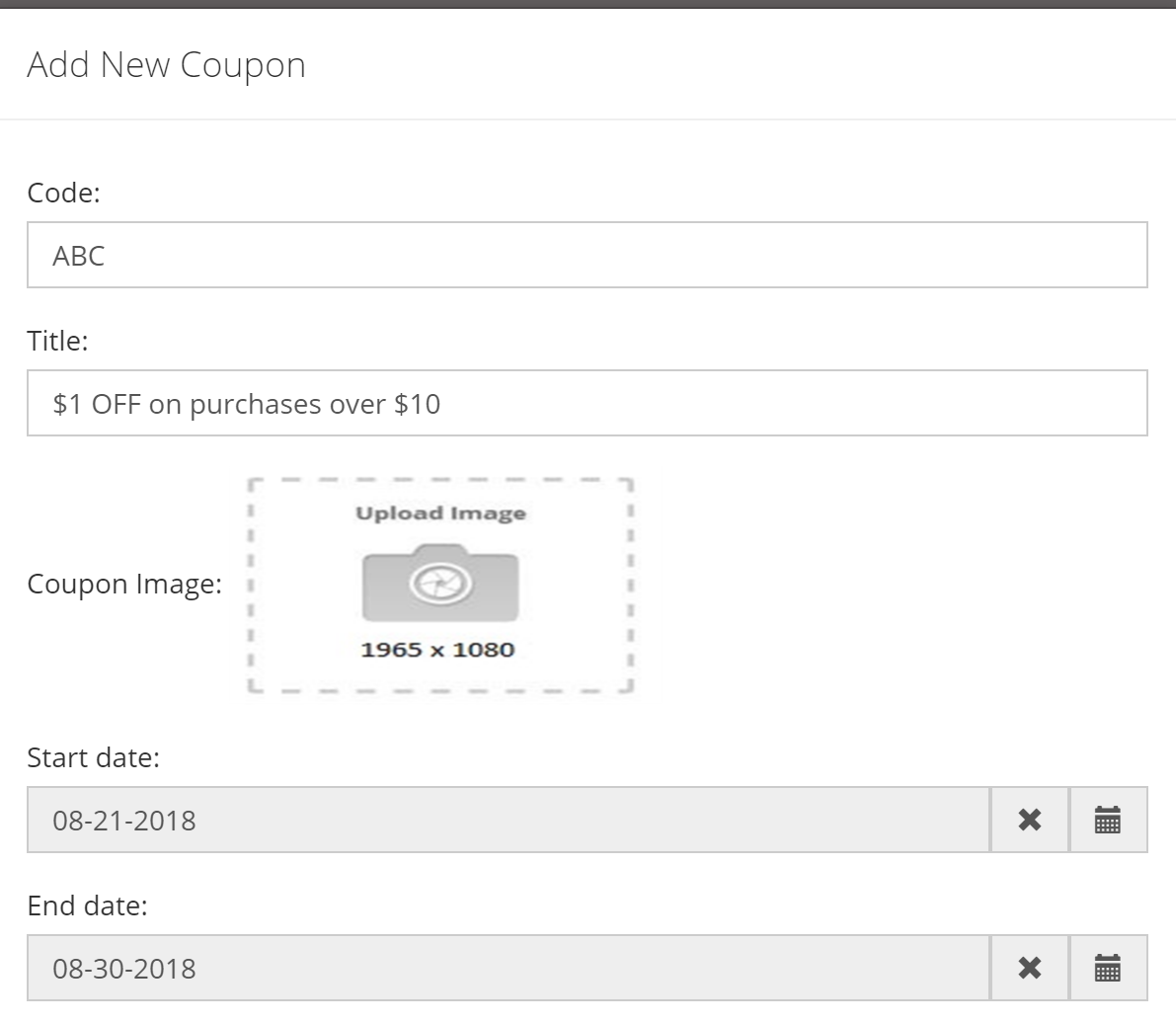Click the "Code:" label
Image resolution: width=1176 pixels, height=1023 pixels.
(x=64, y=193)
